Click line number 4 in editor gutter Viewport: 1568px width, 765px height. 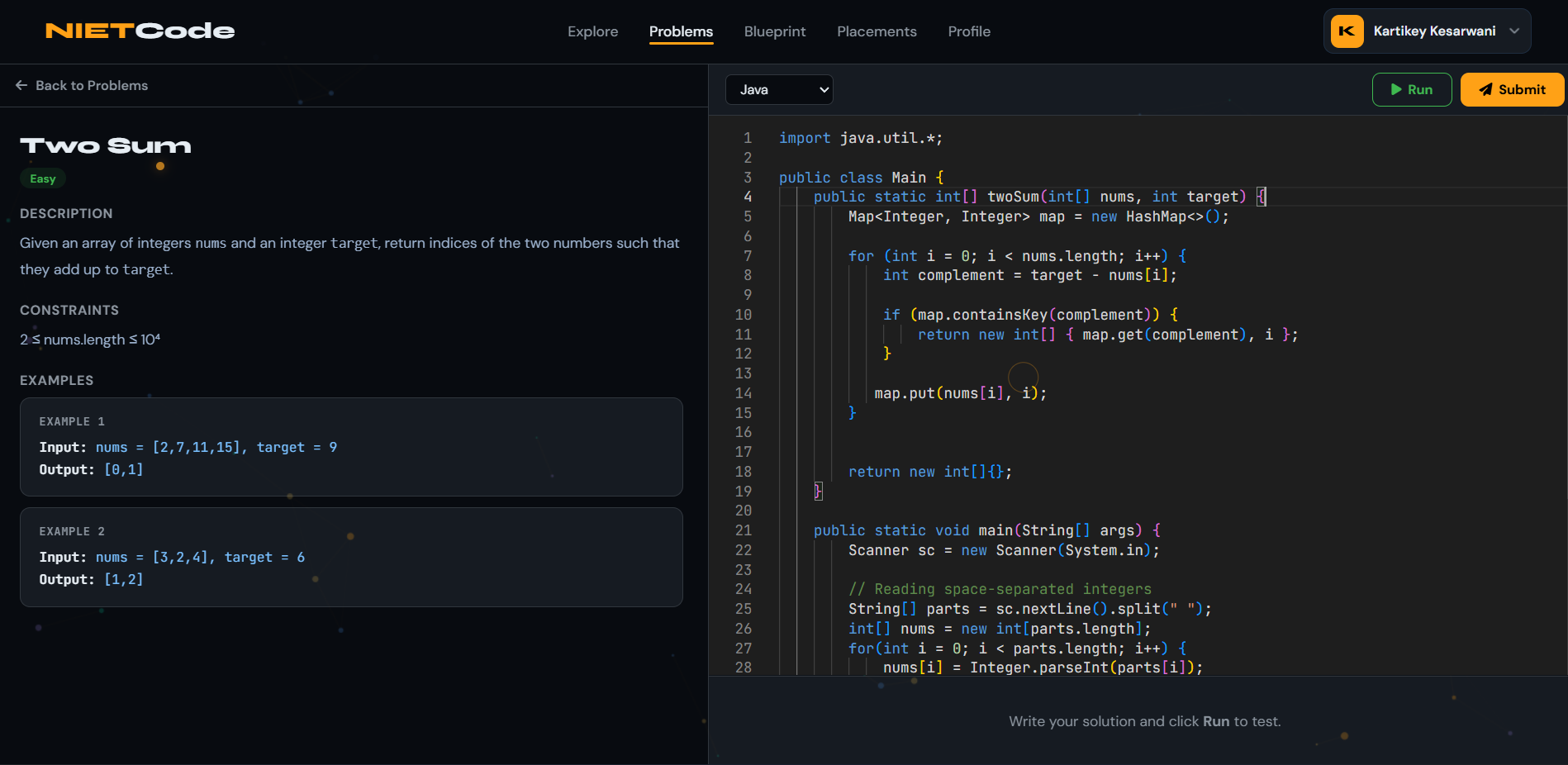point(748,197)
